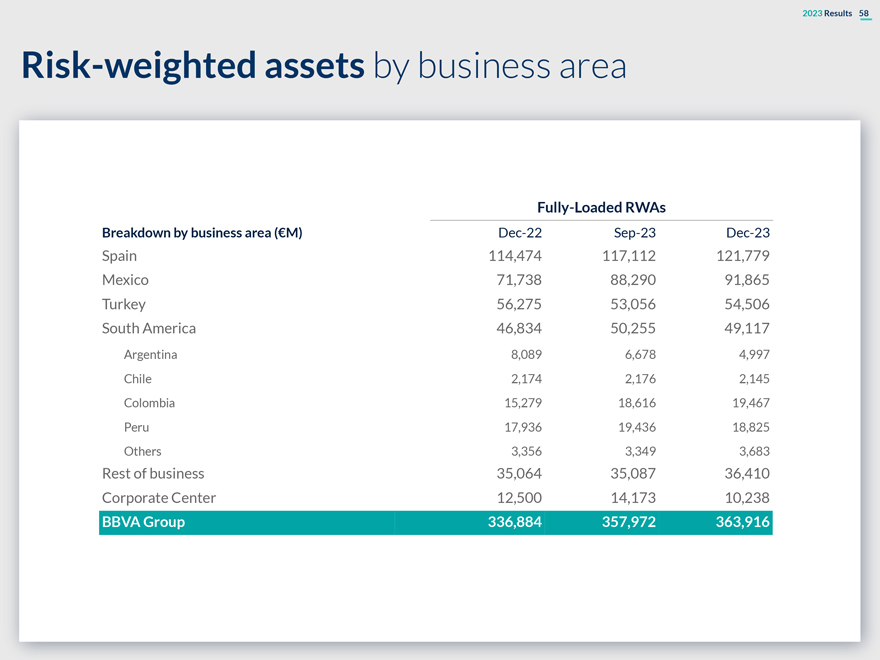This screenshot has height=660, width=880.
Task: Click the 'Breakdown by business area (€M)' header
Action: click(202, 233)
